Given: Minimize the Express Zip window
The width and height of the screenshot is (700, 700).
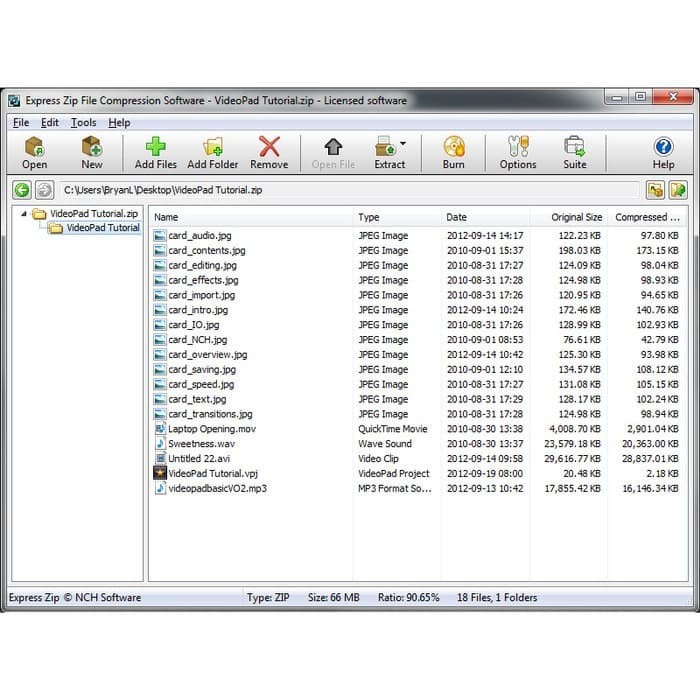Looking at the screenshot, I should (x=617, y=97).
